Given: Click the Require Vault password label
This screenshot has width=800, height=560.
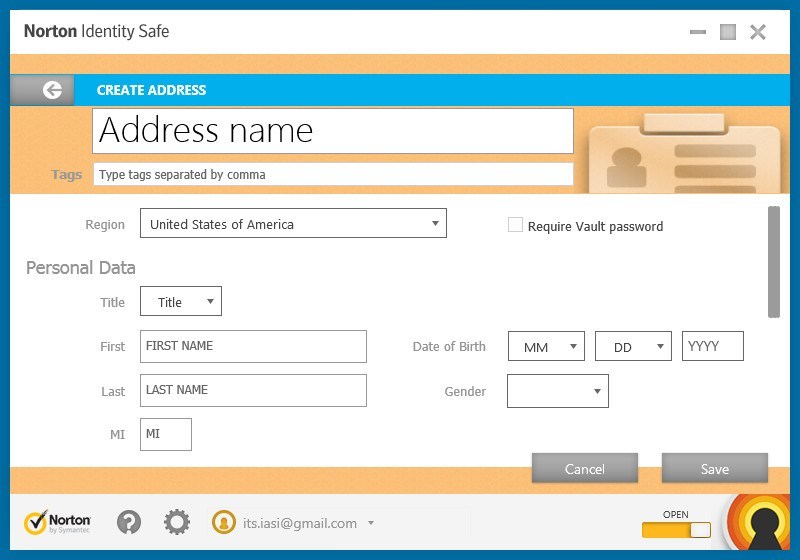Looking at the screenshot, I should (x=595, y=226).
